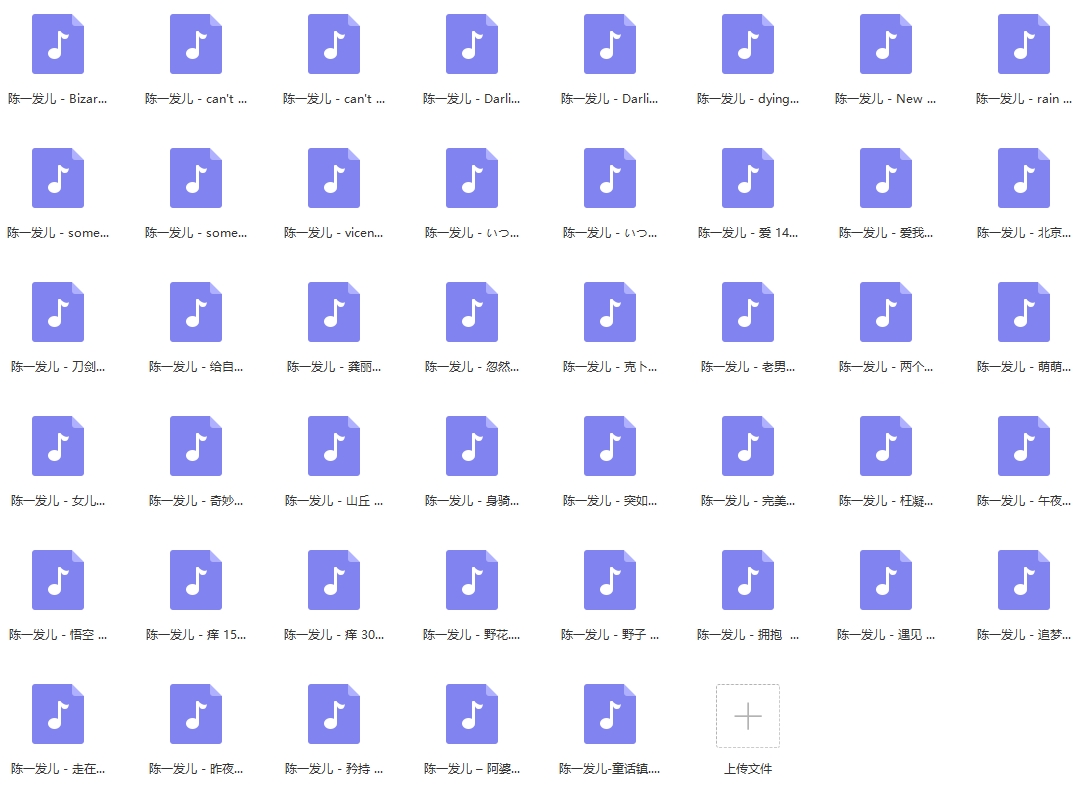Click the music icon for 陈一发儿 - 刀剑...
The height and width of the screenshot is (791, 1078).
(58, 313)
